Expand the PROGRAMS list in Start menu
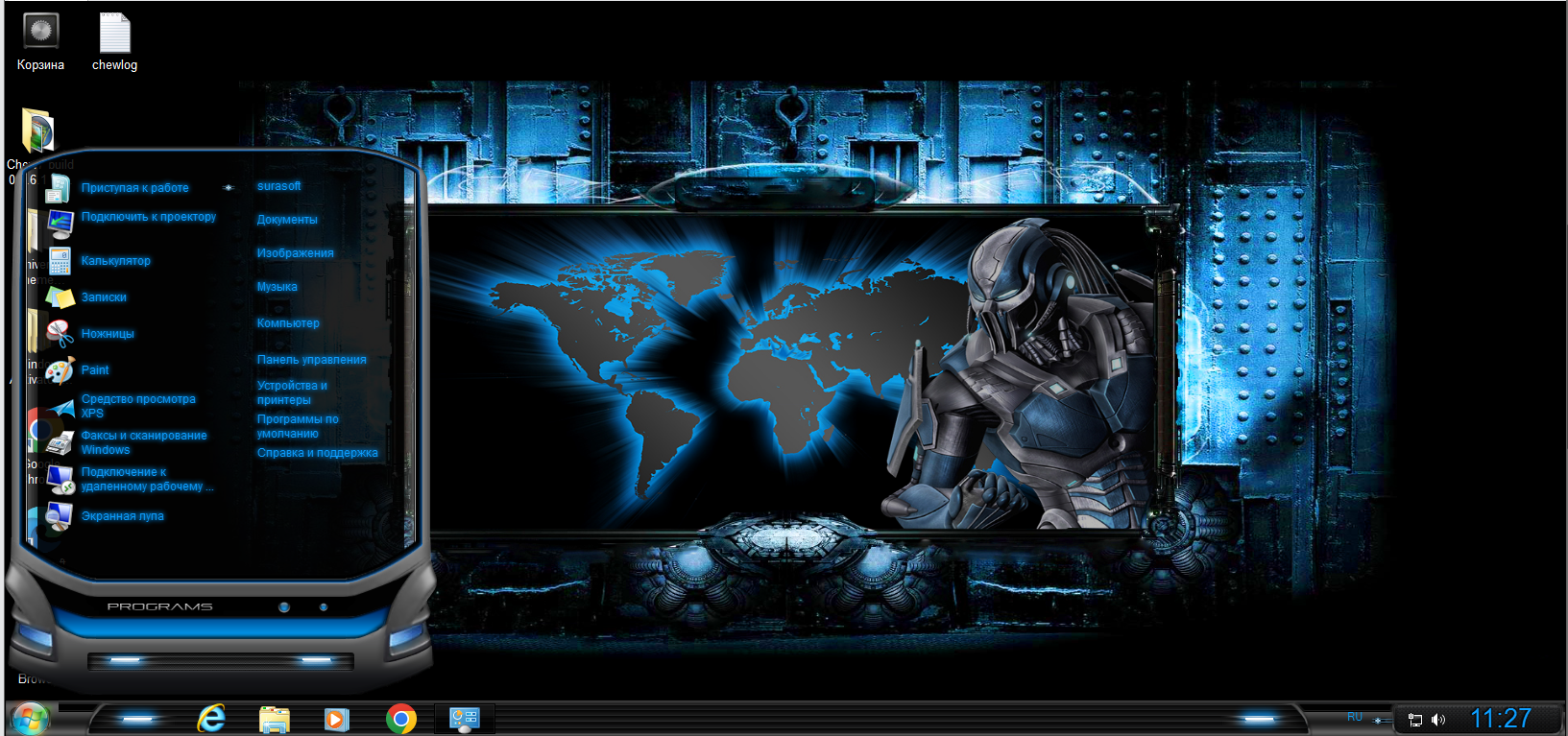Screen dimensions: 1568x736 point(159,607)
